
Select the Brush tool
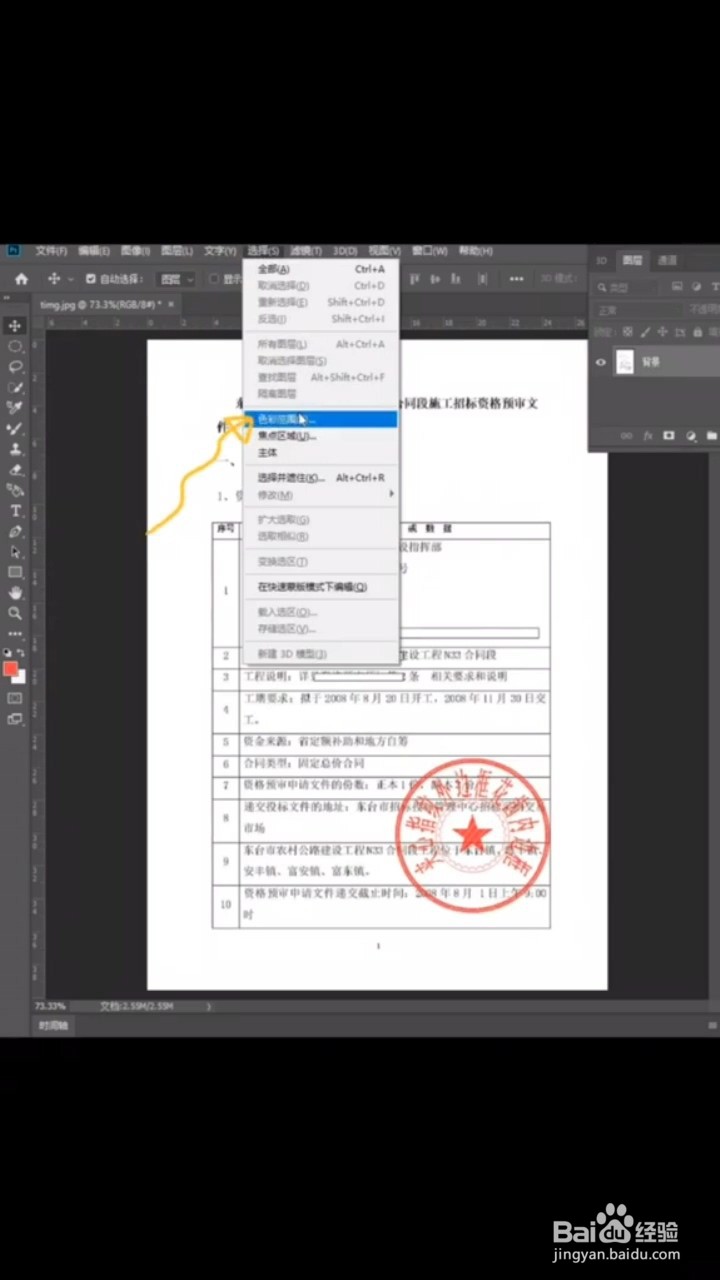point(15,428)
